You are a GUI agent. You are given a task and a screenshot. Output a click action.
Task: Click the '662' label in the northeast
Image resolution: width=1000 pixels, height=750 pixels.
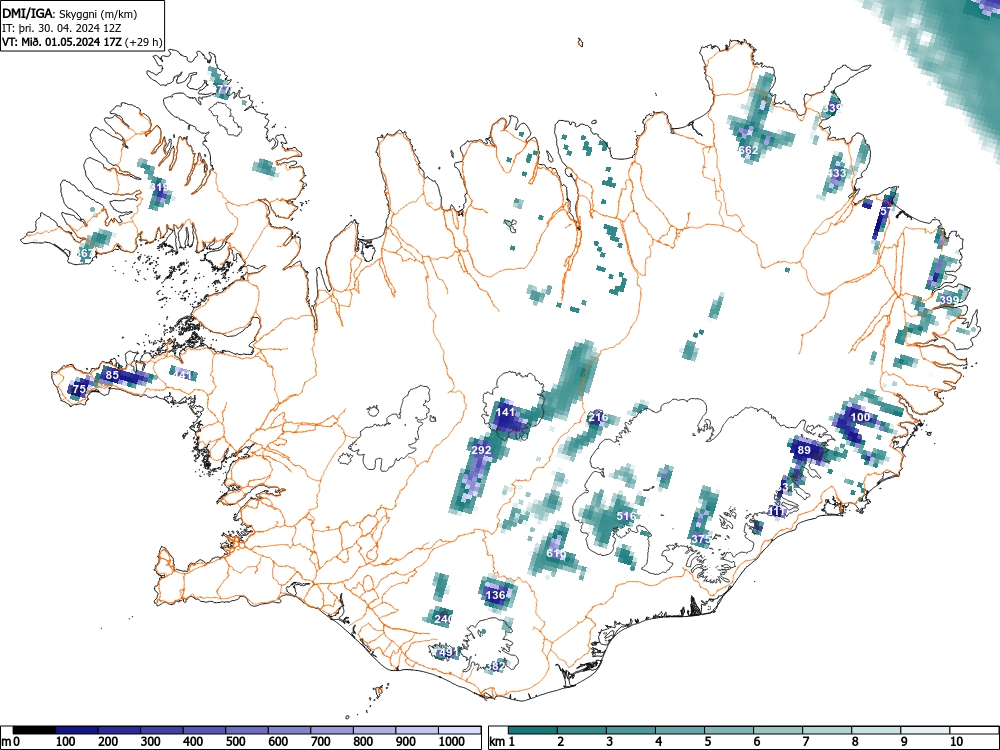[748, 151]
